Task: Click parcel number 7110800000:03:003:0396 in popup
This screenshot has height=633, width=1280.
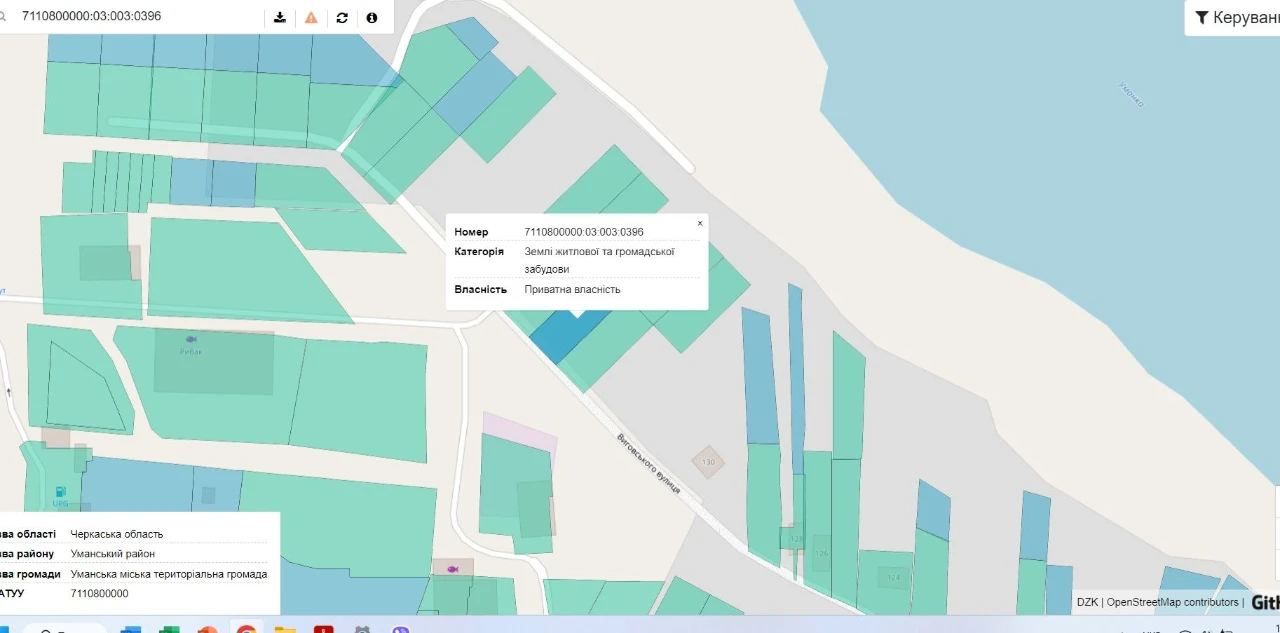Action: click(584, 232)
